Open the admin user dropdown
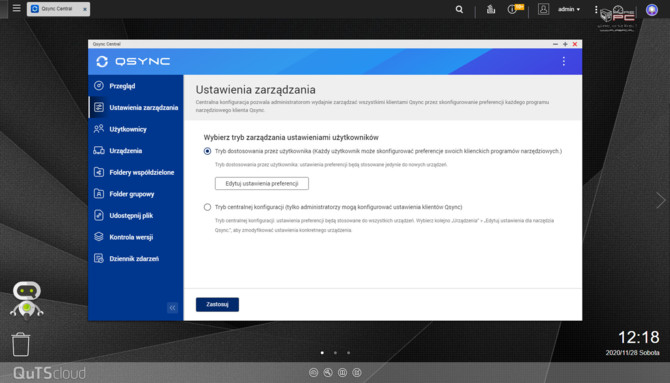This screenshot has width=670, height=383. pyautogui.click(x=569, y=9)
